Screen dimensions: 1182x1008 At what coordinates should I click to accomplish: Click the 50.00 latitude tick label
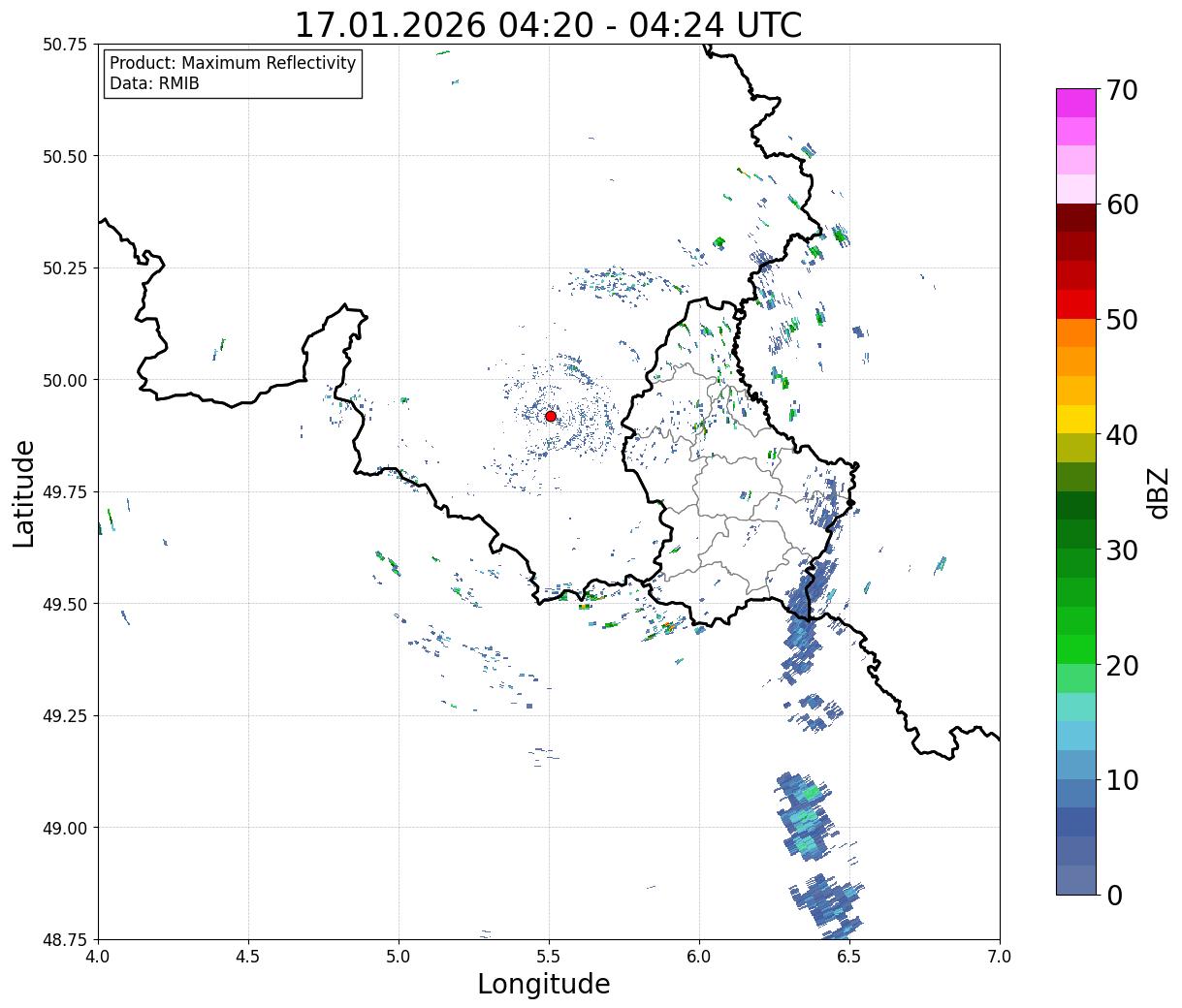click(65, 380)
